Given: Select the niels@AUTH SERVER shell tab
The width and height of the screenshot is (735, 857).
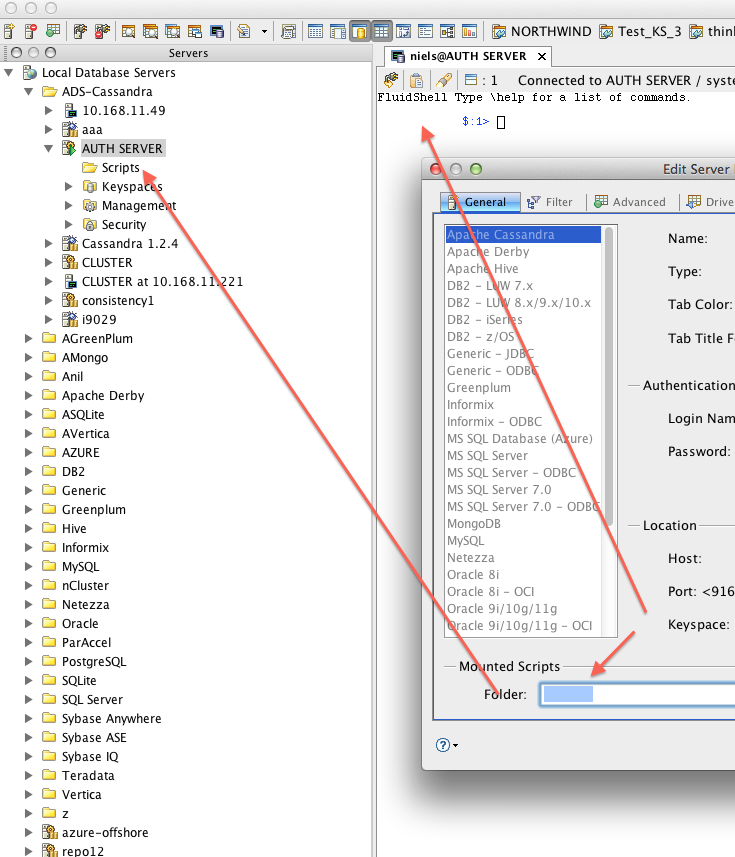Looking at the screenshot, I should 467,56.
